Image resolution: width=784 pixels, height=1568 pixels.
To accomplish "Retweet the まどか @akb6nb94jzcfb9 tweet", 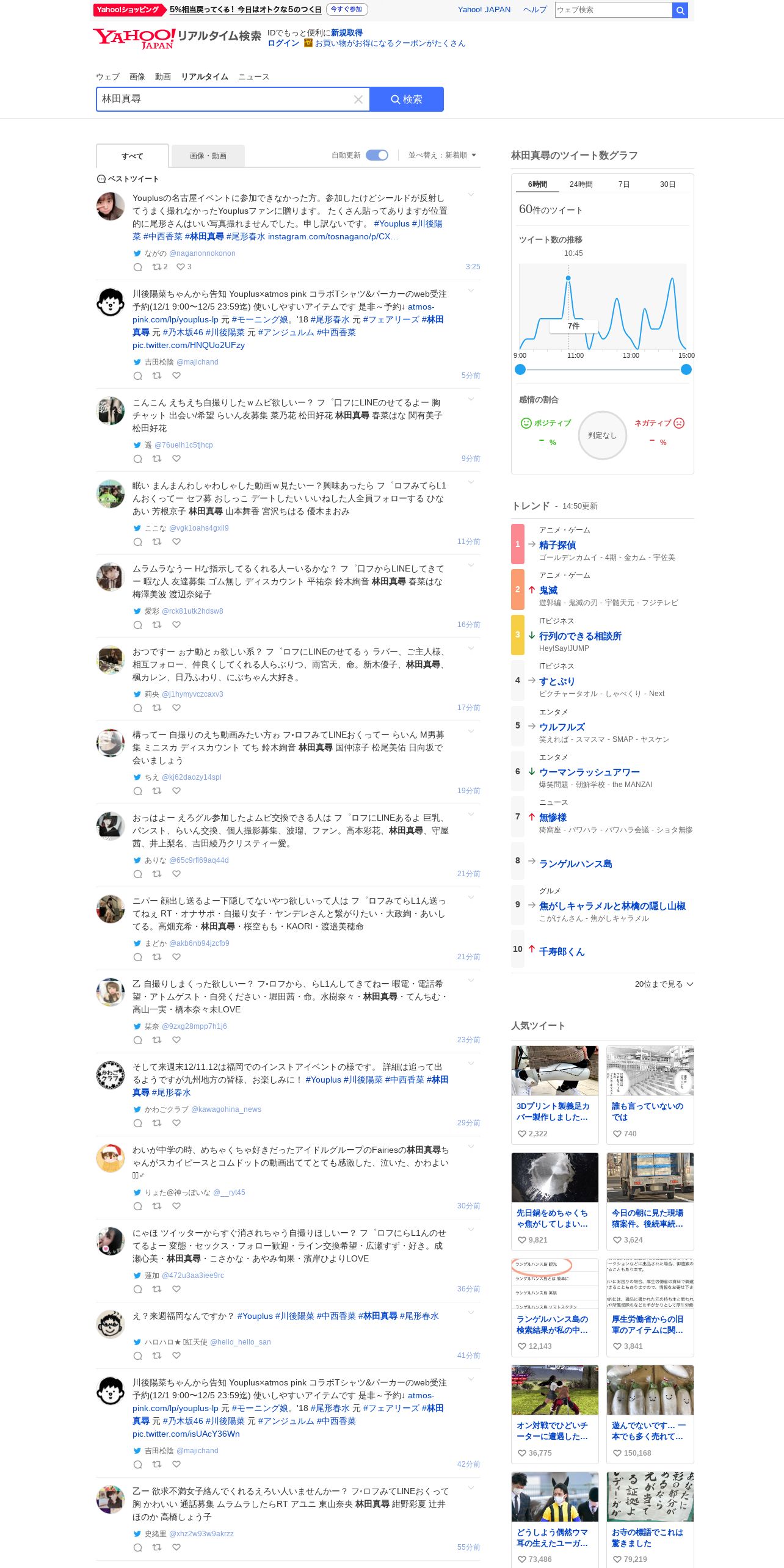I will [157, 957].
